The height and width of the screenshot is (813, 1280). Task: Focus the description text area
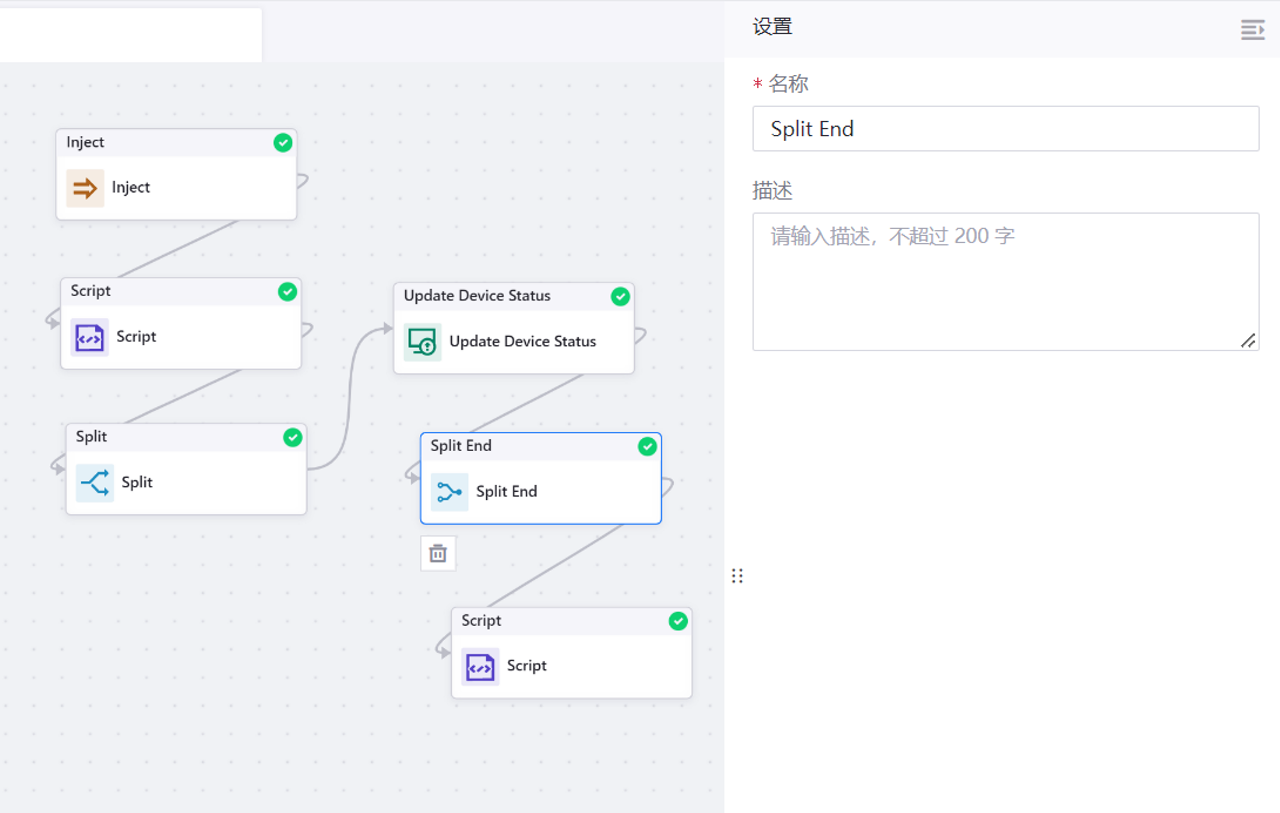pyautogui.click(x=1005, y=281)
